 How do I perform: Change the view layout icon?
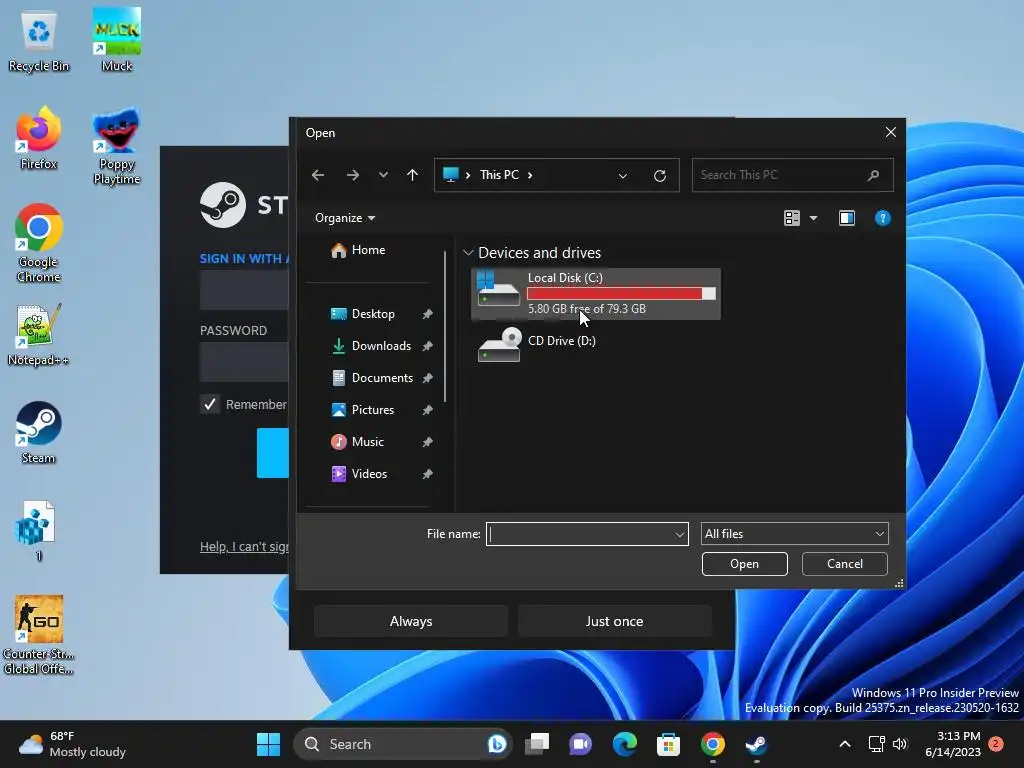point(792,218)
